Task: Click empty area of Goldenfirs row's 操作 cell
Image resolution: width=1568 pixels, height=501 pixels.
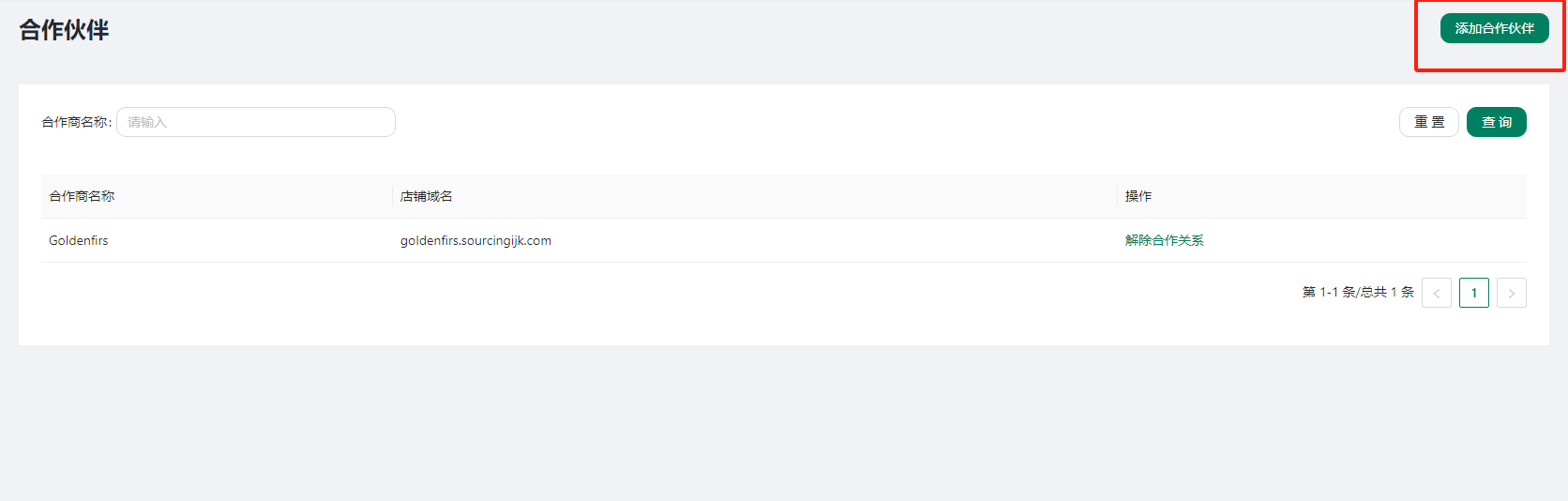Action: 1360,240
